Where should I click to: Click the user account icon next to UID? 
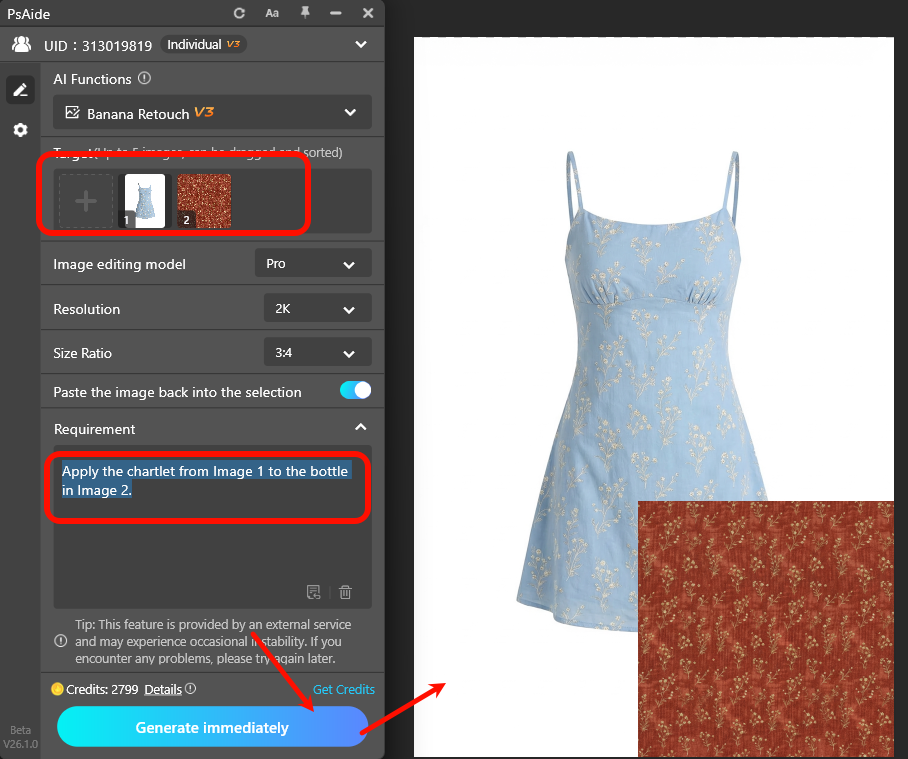(x=21, y=44)
